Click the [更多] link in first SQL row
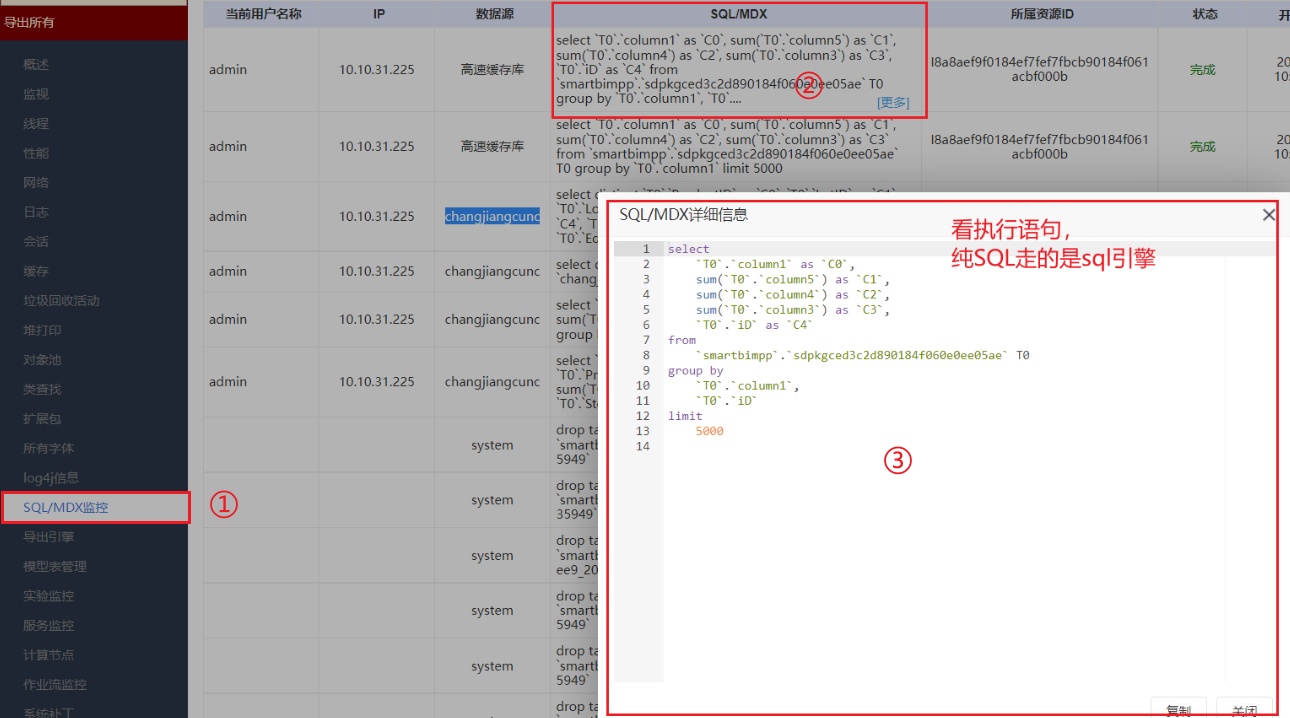The image size is (1290, 718). click(892, 102)
